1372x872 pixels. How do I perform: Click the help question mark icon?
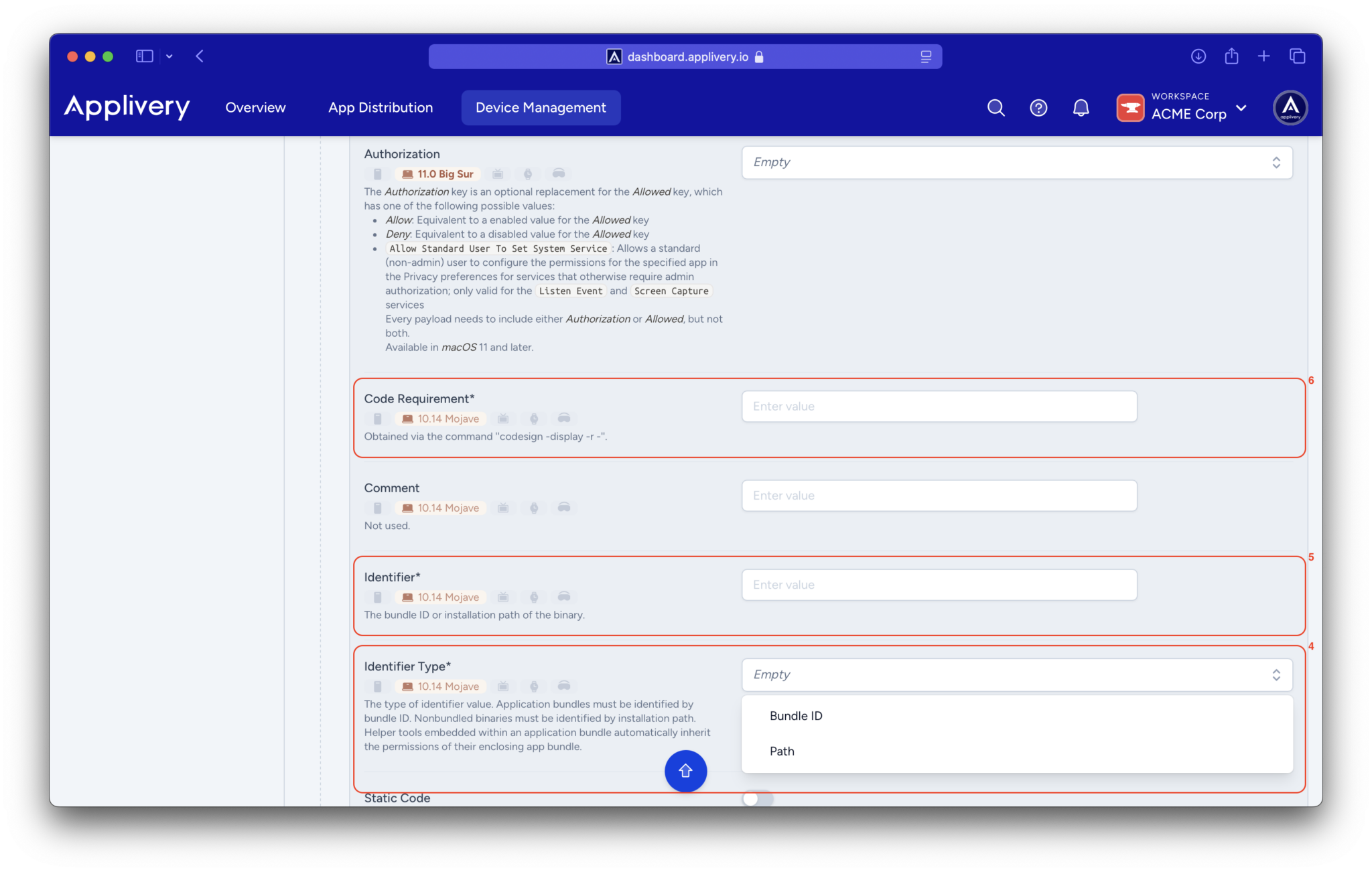pos(1038,108)
